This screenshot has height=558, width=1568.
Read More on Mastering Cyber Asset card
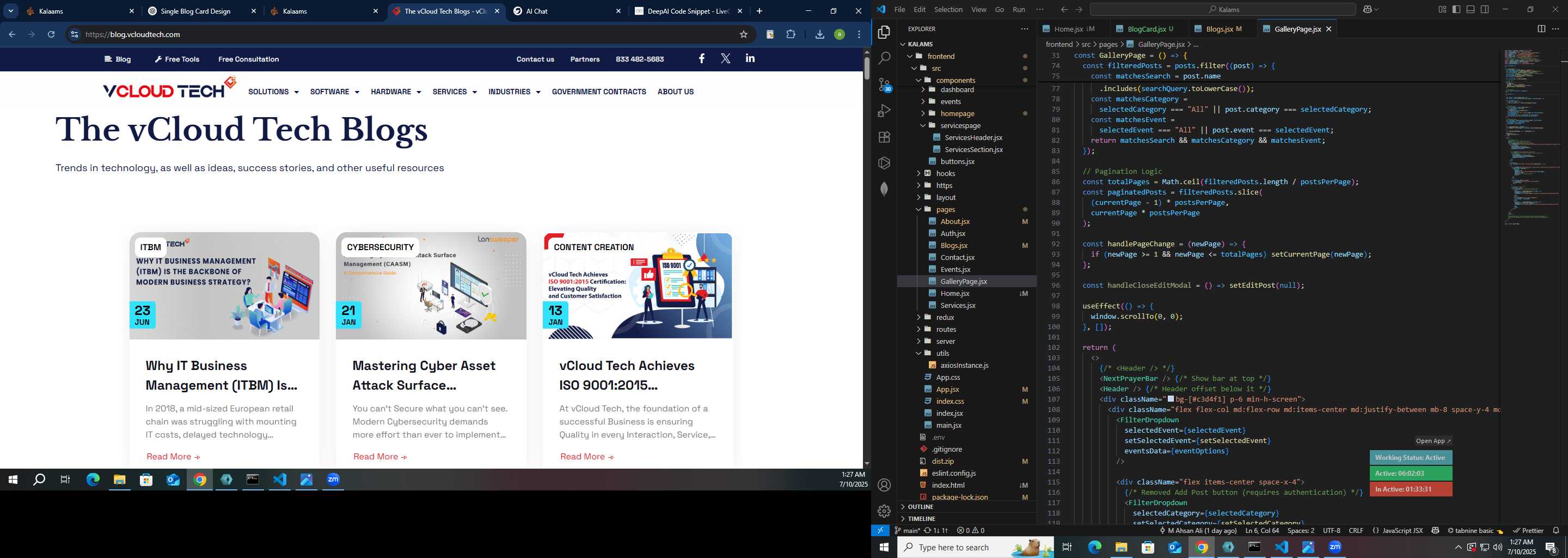tap(379, 456)
